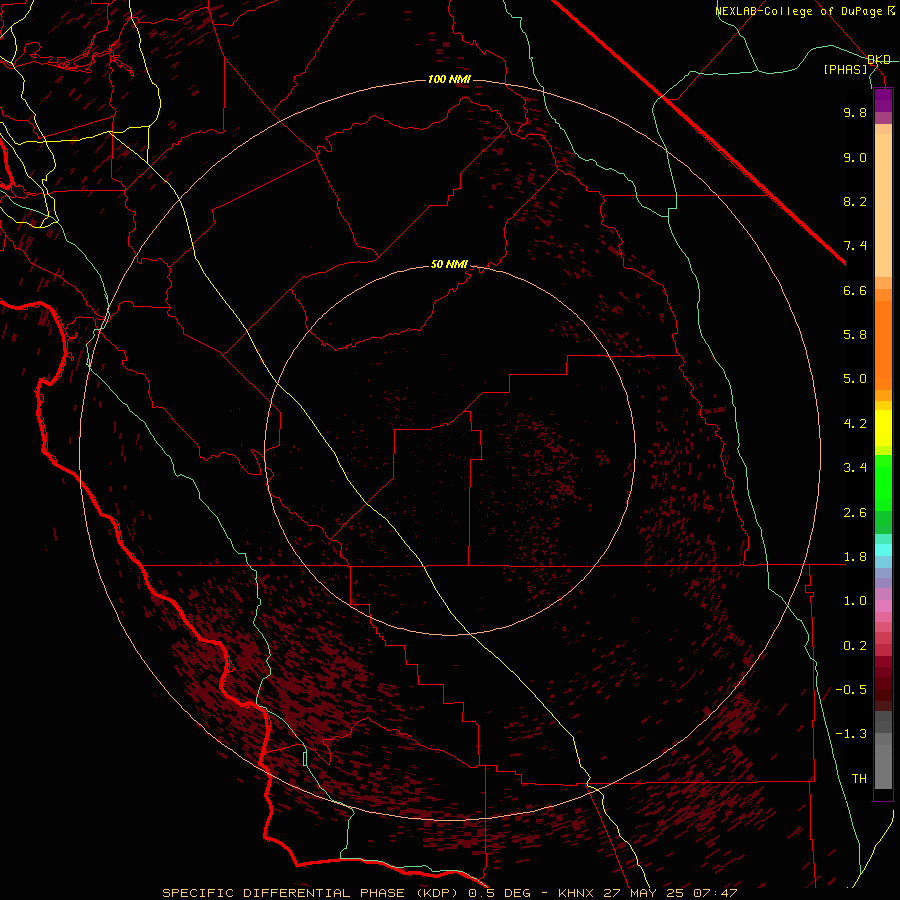Click the 1.8 scale value
This screenshot has width=900, height=900.
855,557
